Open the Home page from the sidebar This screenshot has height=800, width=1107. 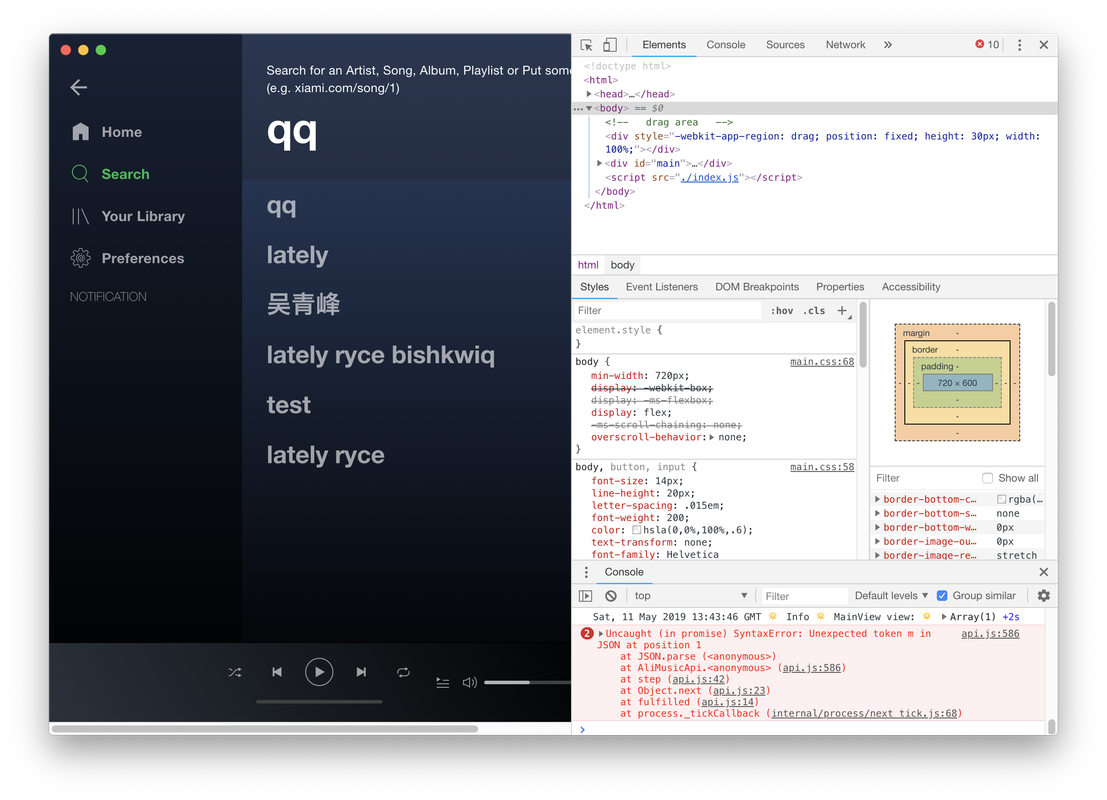click(107, 132)
